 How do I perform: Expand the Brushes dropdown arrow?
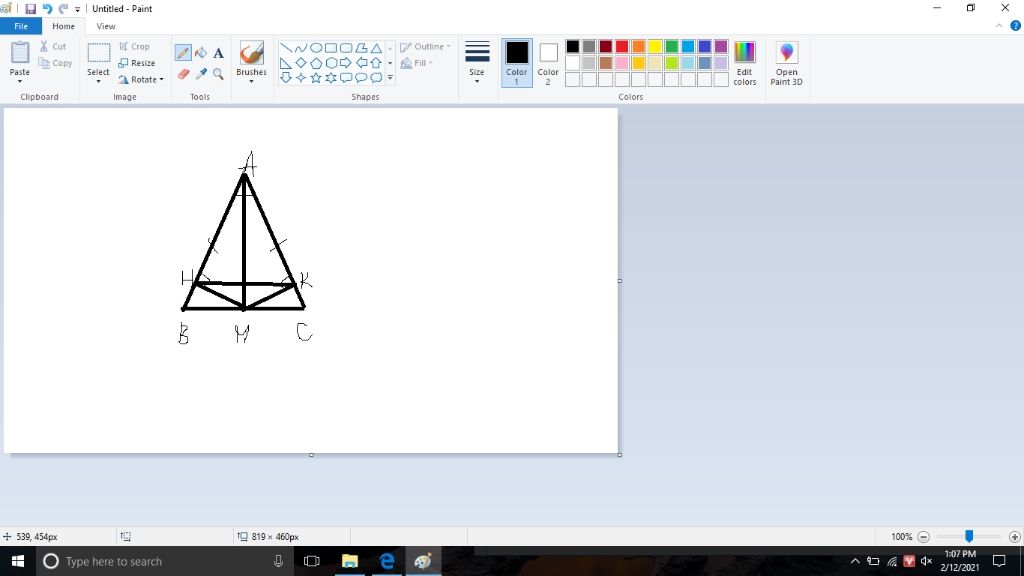(251, 81)
